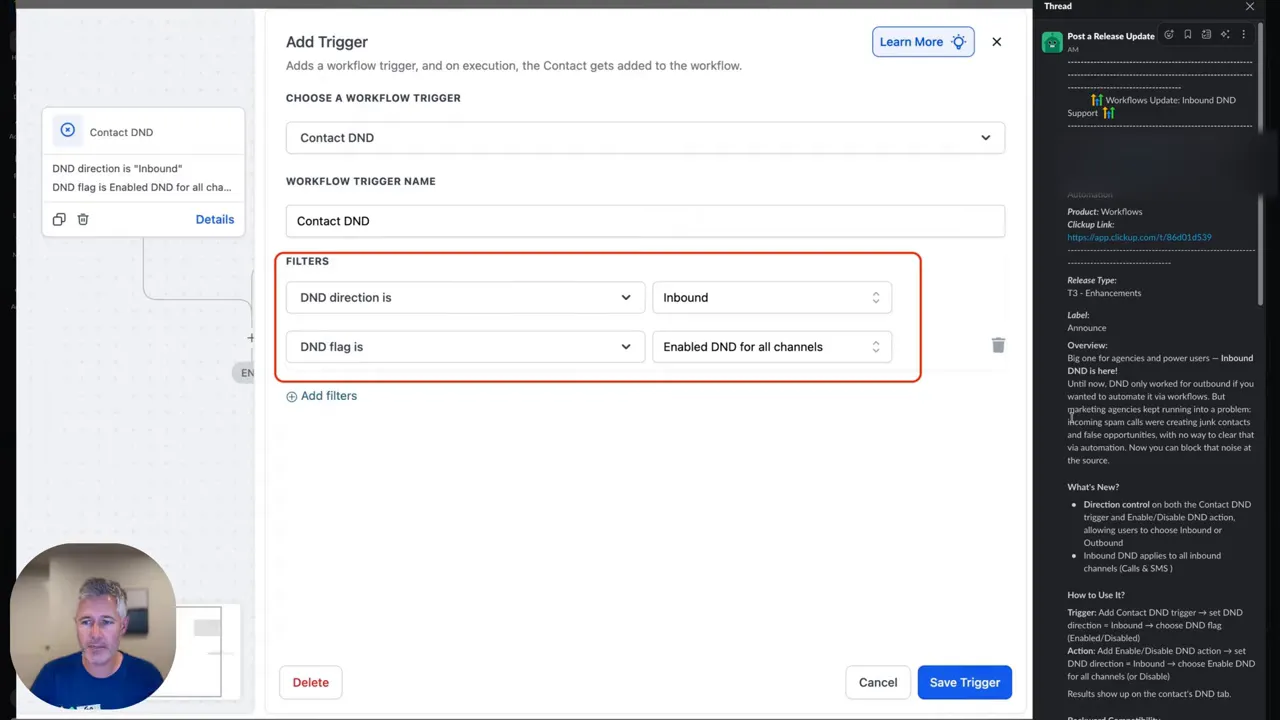Click the Add Trigger heading
The image size is (1280, 720).
point(327,42)
